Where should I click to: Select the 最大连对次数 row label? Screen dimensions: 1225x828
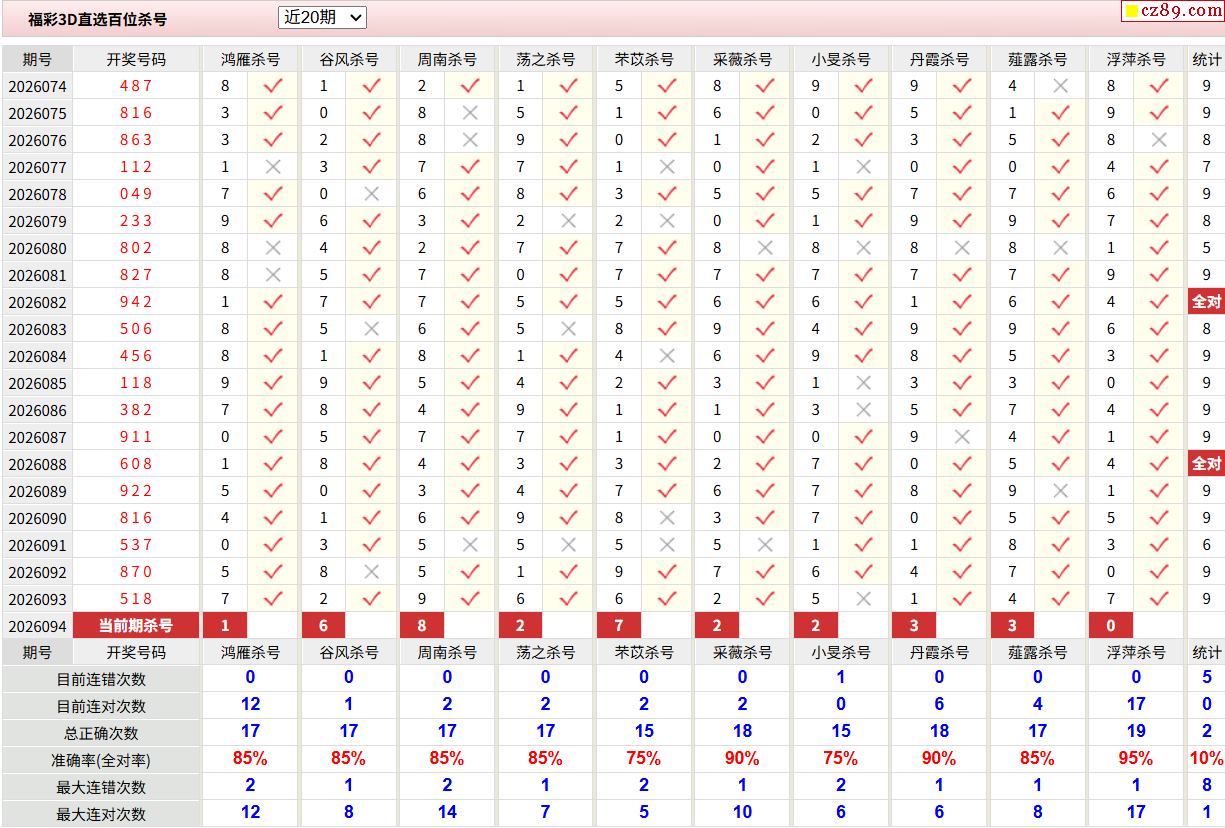[101, 814]
